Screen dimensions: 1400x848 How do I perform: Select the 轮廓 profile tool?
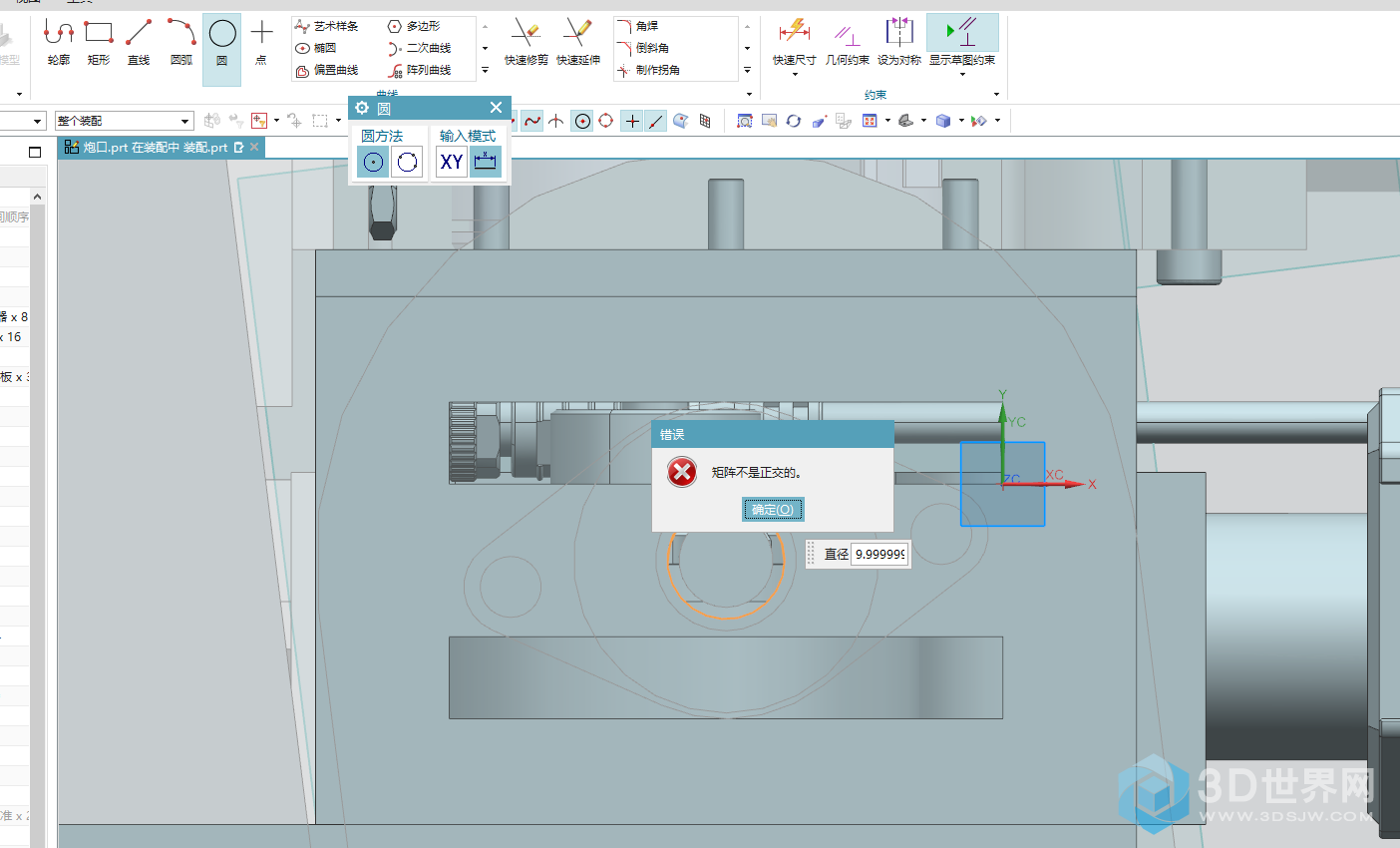coord(59,43)
